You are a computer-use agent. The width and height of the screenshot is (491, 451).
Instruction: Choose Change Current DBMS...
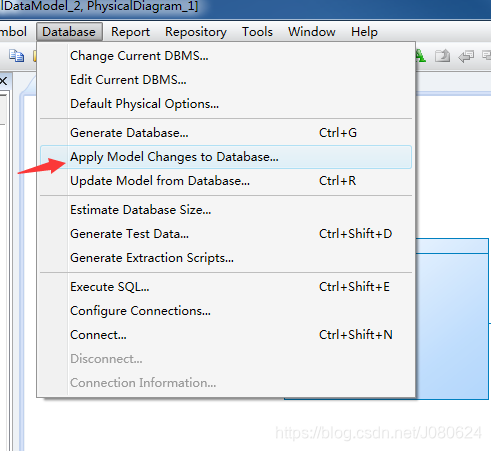pyautogui.click(x=226, y=56)
